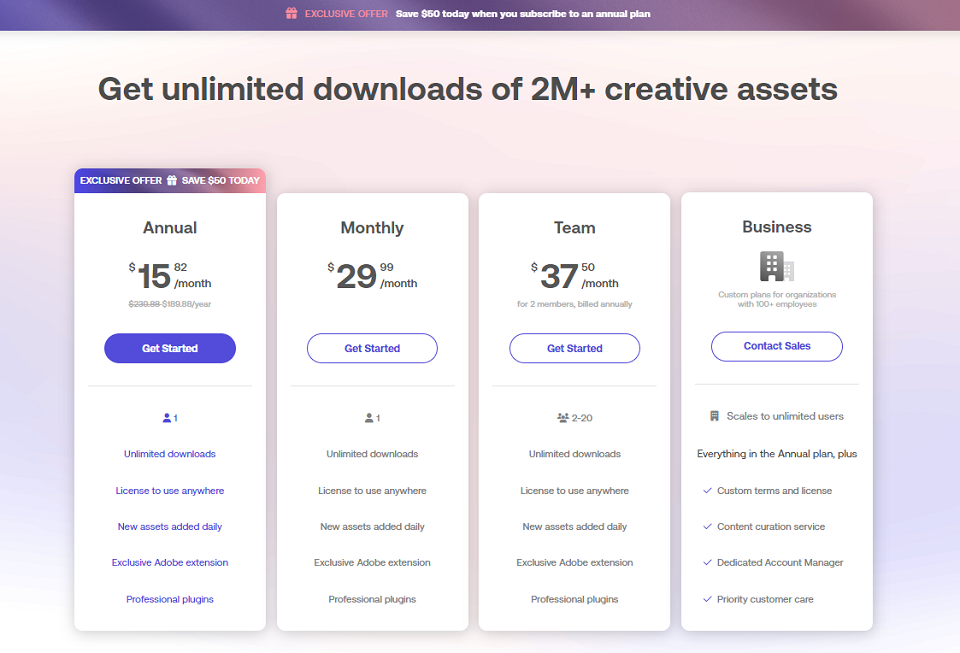The height and width of the screenshot is (653, 960).
Task: Click checkmark next to Custom terms and license
Action: 708,491
